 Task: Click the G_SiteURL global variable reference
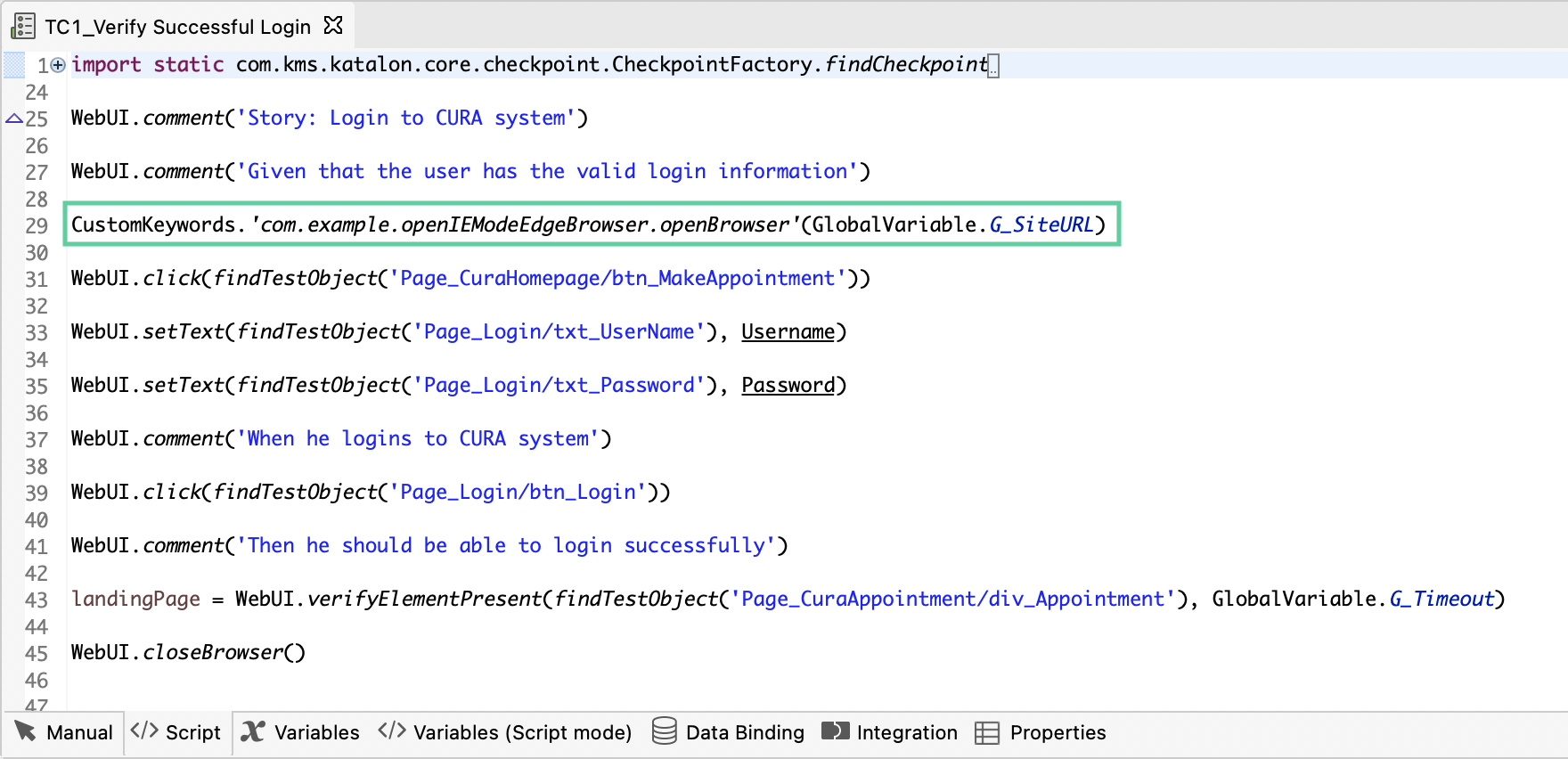[1041, 224]
